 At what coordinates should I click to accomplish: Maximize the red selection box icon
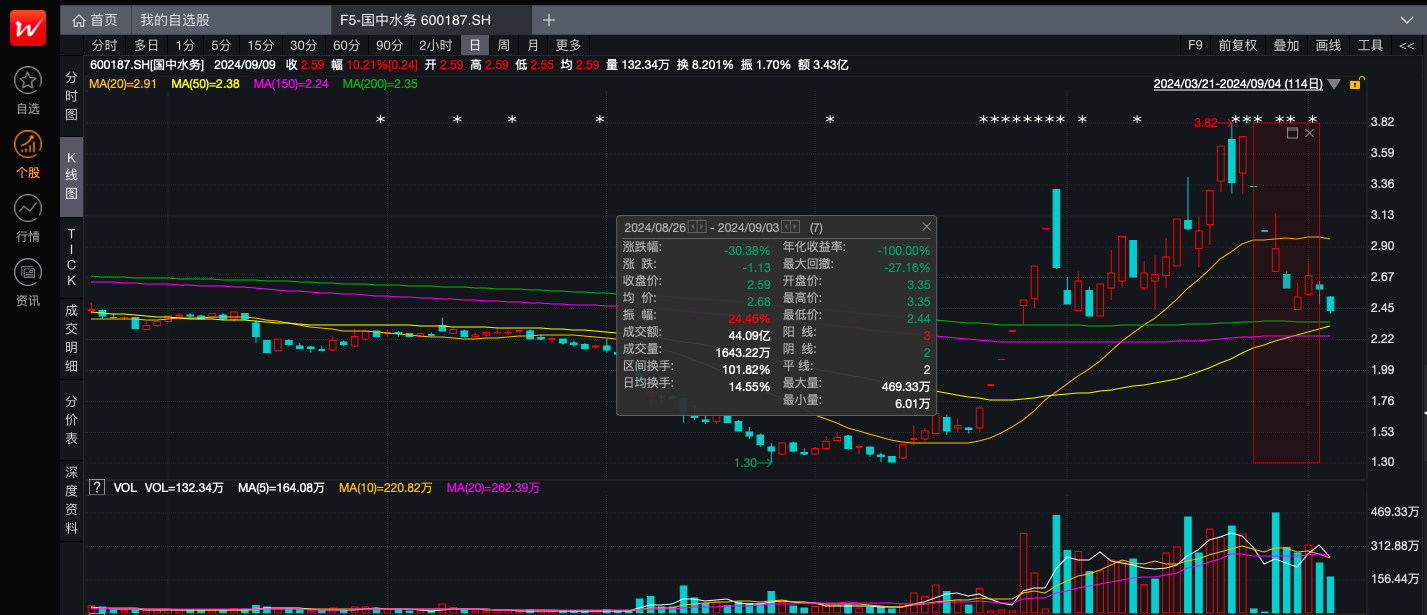pyautogui.click(x=1292, y=133)
